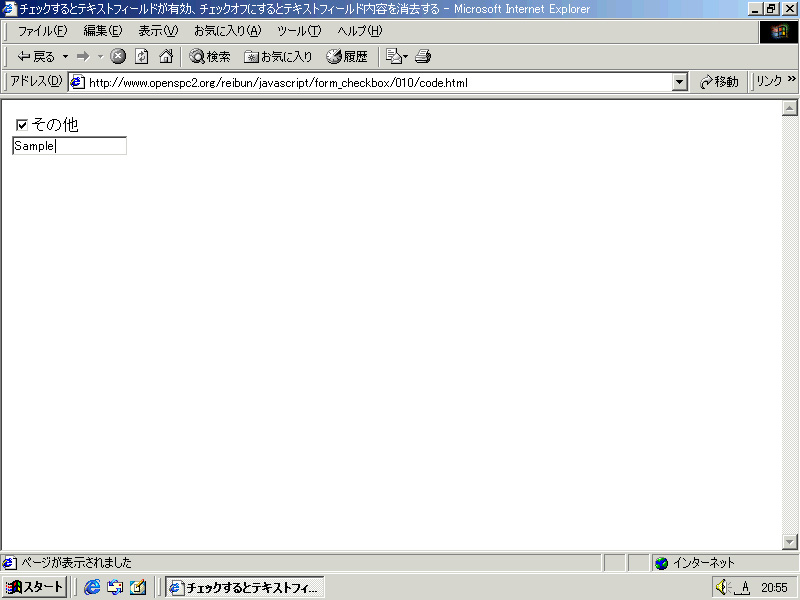This screenshot has width=800, height=600.
Task: Launch Internet Explorer from quick launch
Action: pos(92,587)
